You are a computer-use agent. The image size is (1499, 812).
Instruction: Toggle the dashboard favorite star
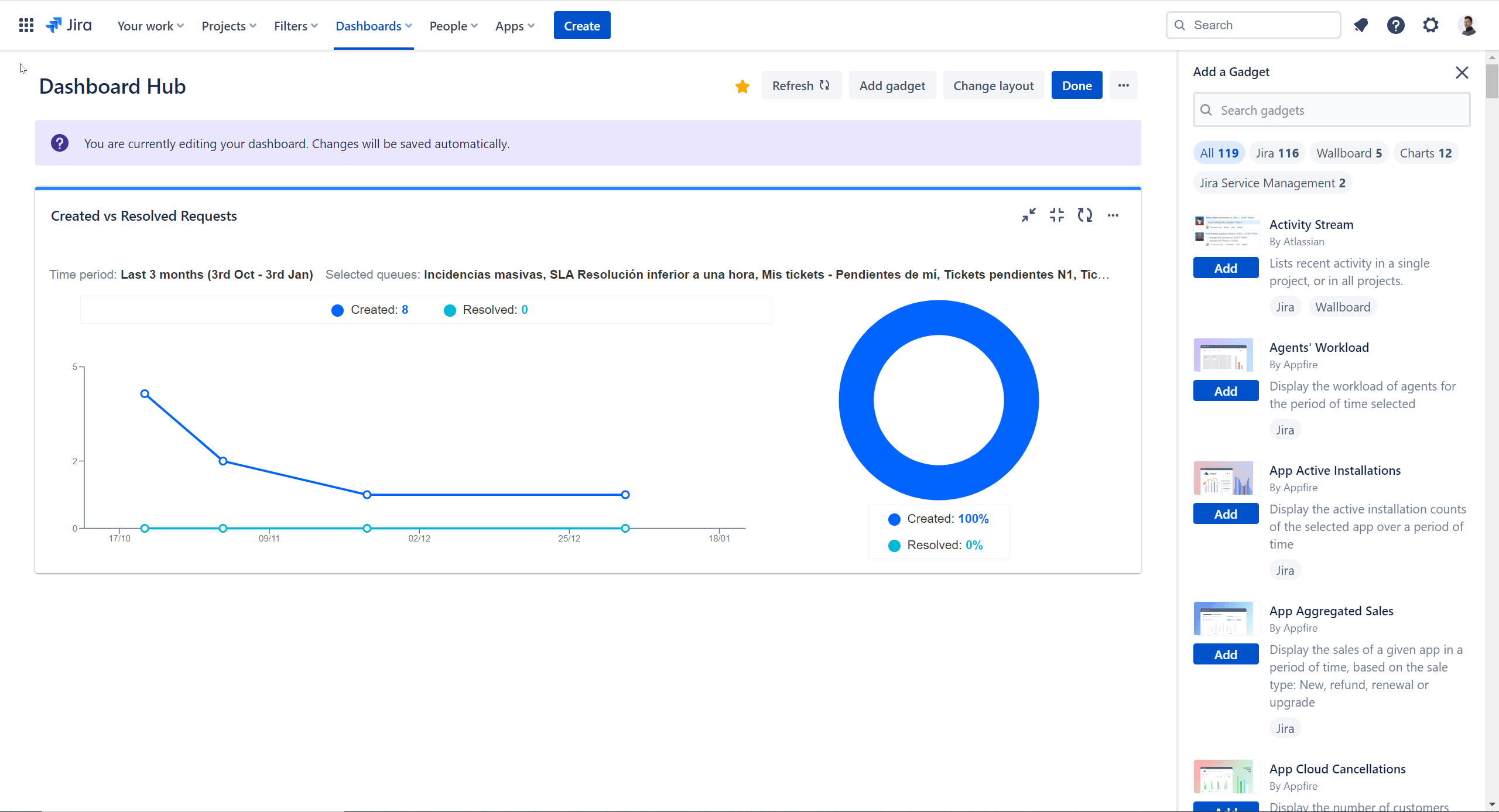coord(742,86)
